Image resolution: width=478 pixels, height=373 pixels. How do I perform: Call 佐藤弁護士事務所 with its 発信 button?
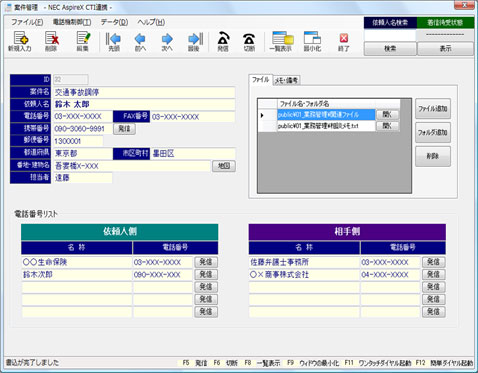click(x=433, y=262)
